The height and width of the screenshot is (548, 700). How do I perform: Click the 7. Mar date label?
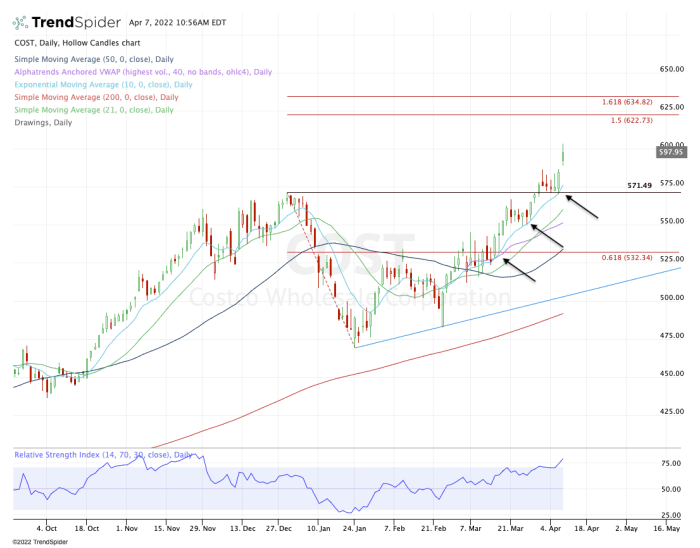471,528
